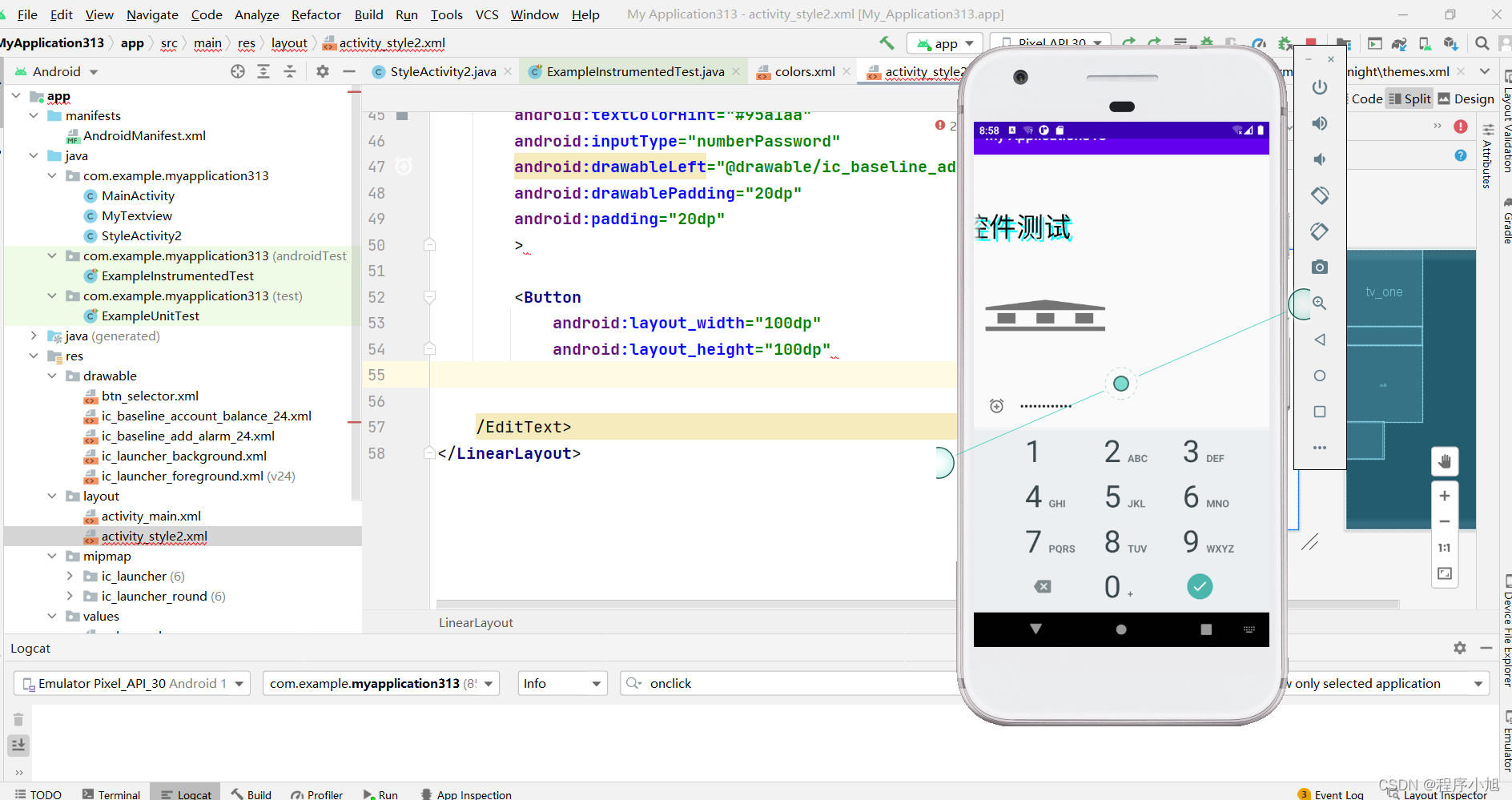Switch editor to Split view

1409,98
